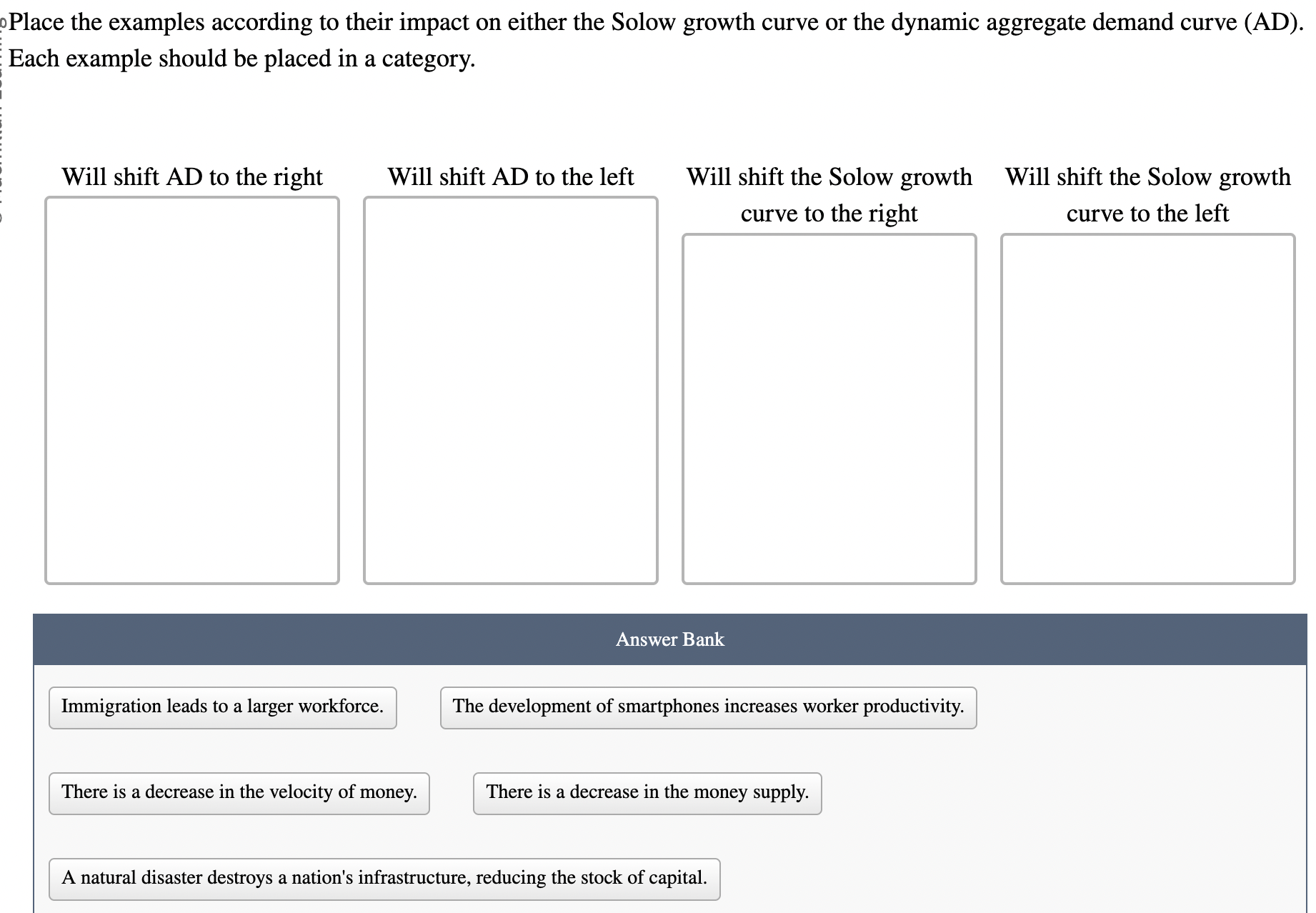Select the "decrease in the velocity of money" card

click(239, 793)
